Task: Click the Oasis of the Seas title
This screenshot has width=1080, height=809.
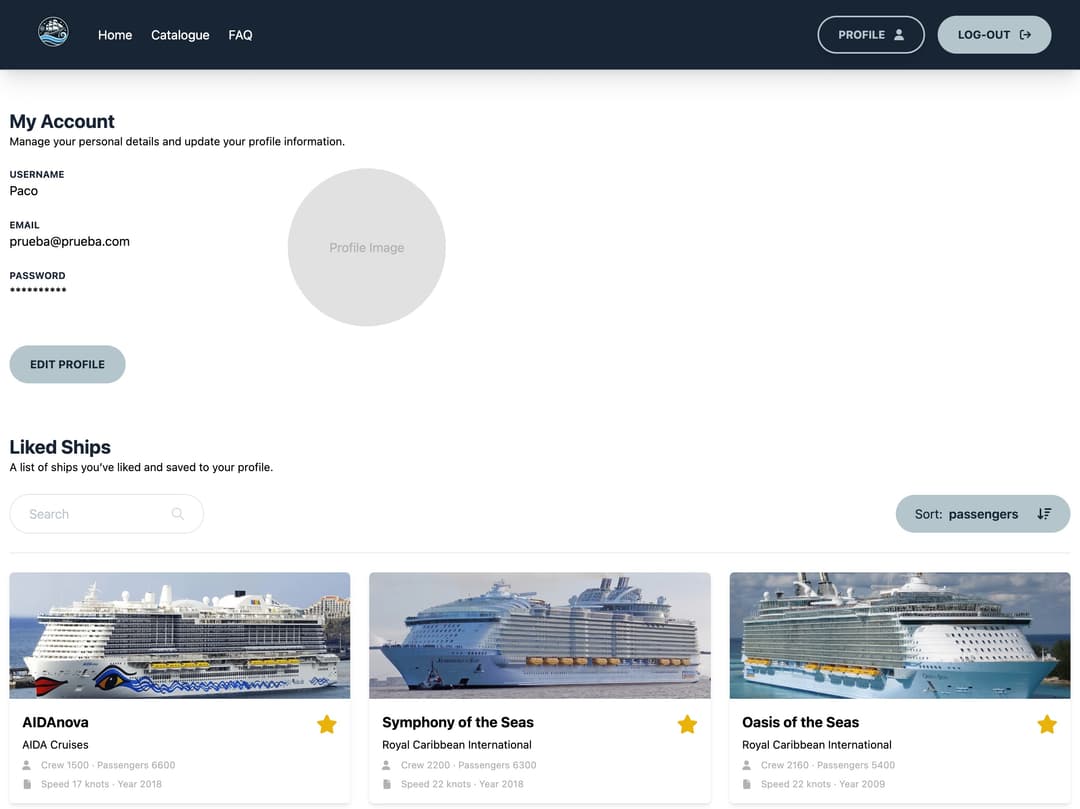Action: pyautogui.click(x=800, y=722)
